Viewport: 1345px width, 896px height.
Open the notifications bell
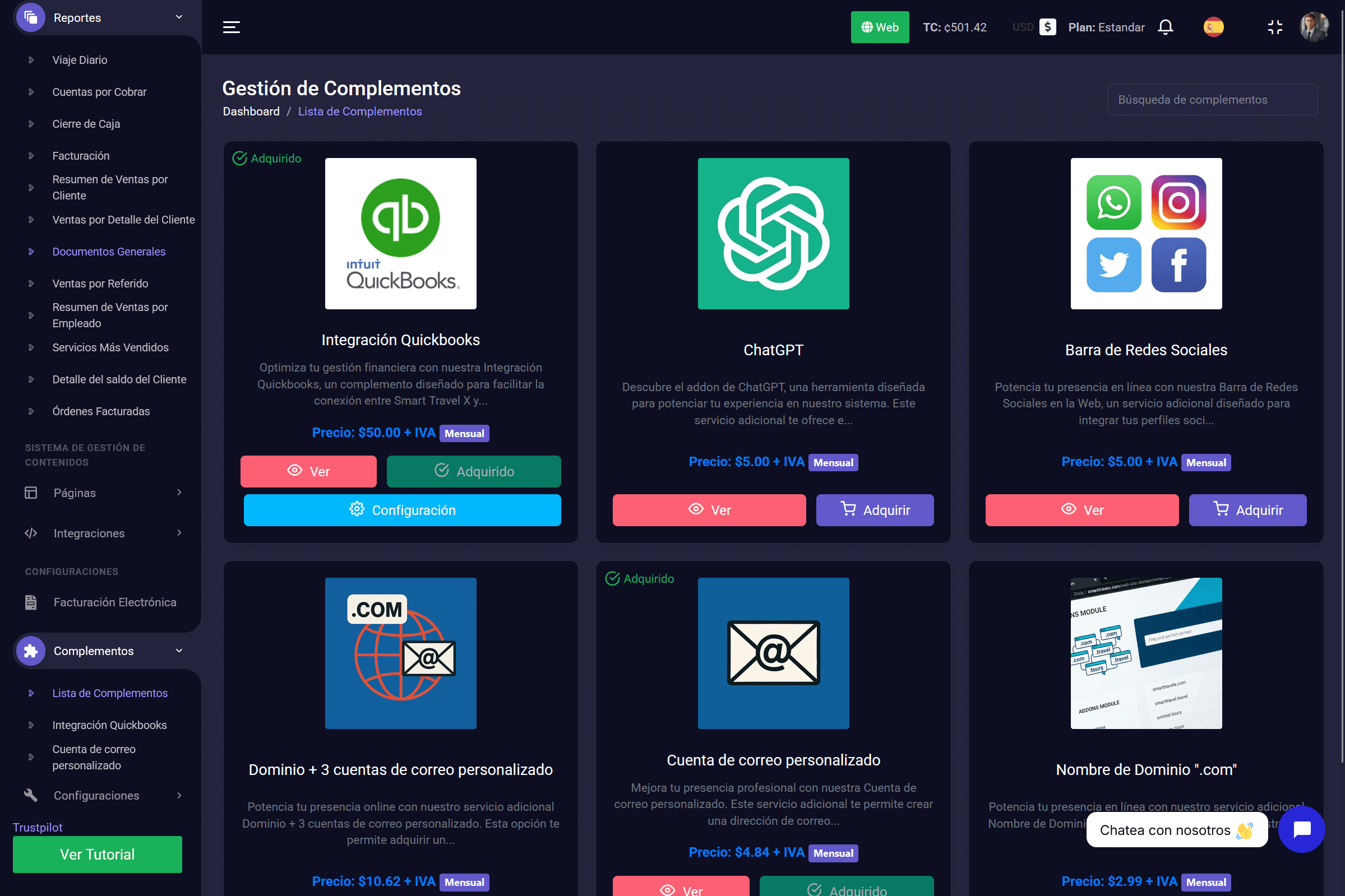coord(1165,27)
